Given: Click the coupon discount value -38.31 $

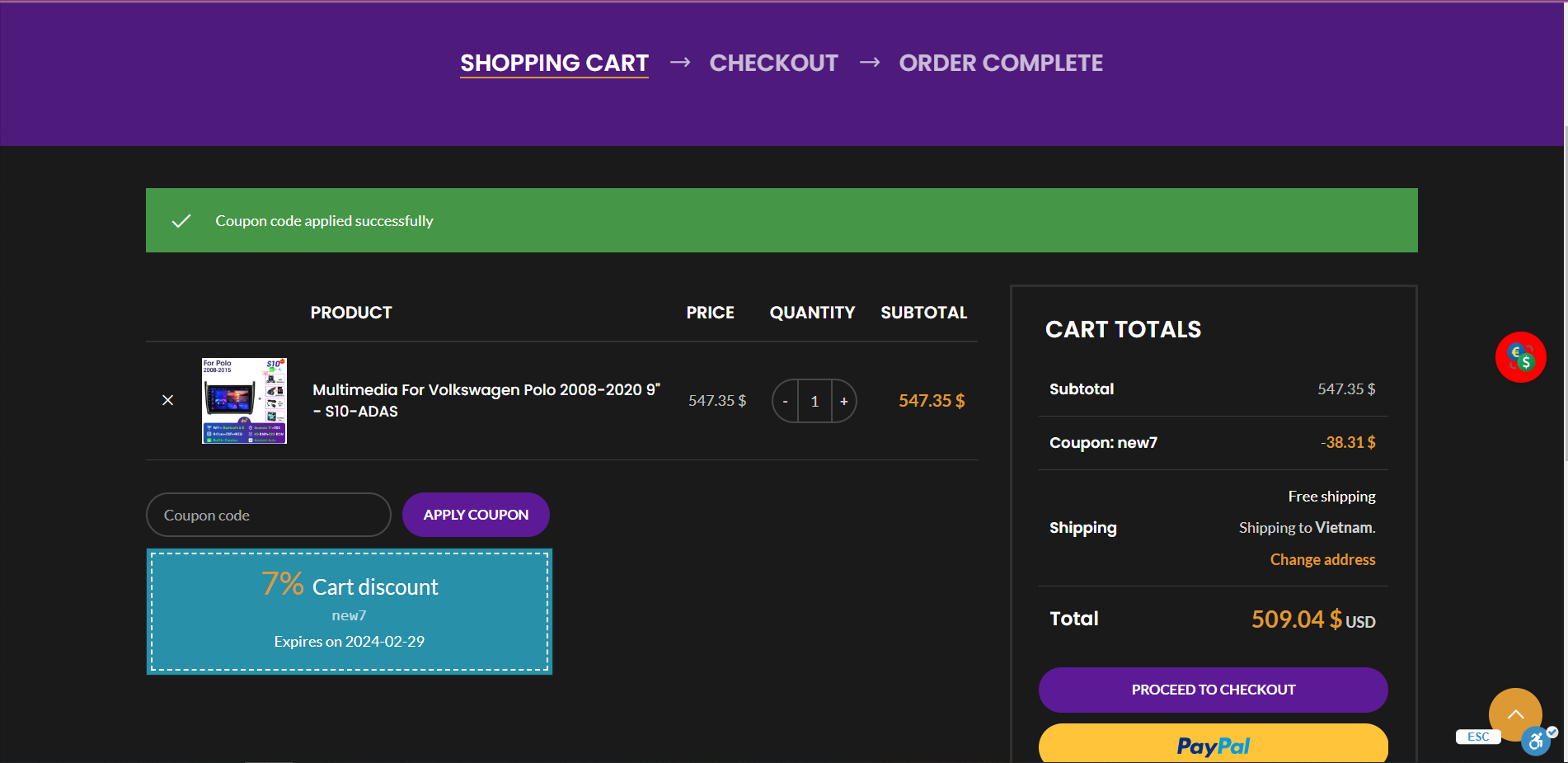Looking at the screenshot, I should [1348, 442].
